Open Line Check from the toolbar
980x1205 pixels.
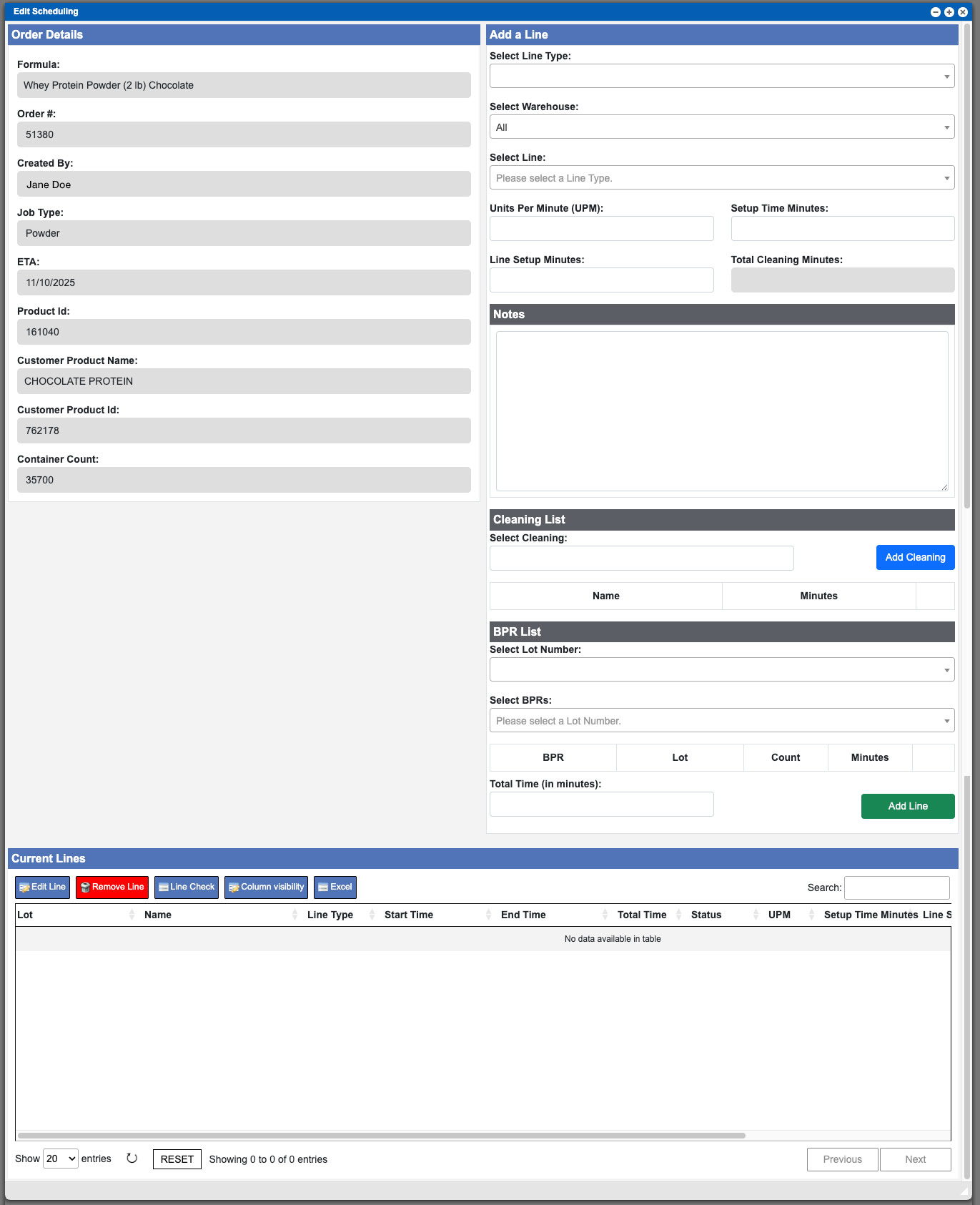tap(186, 887)
